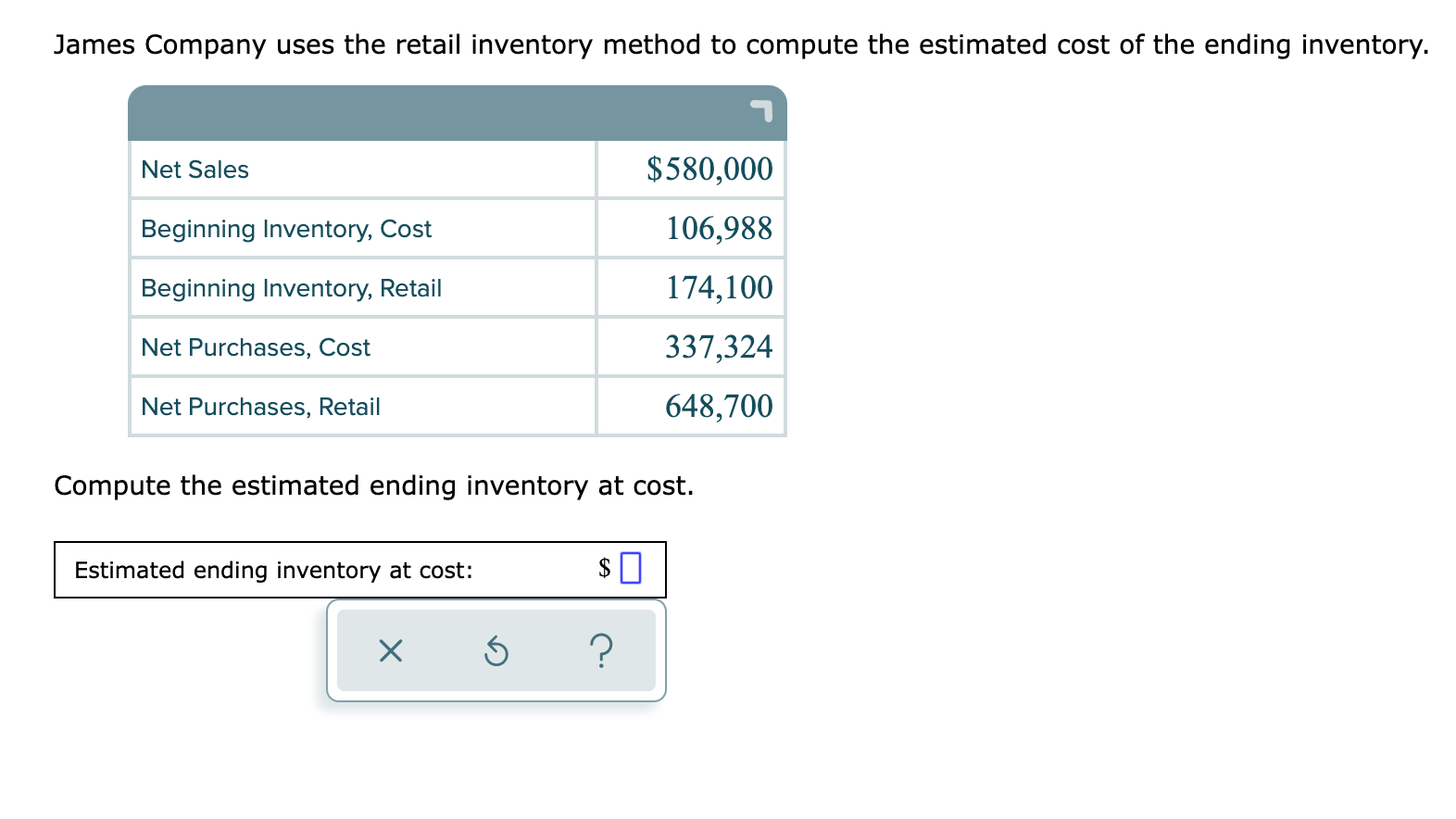The height and width of the screenshot is (819, 1456).
Task: Click the undo reset arrow icon
Action: click(x=496, y=652)
